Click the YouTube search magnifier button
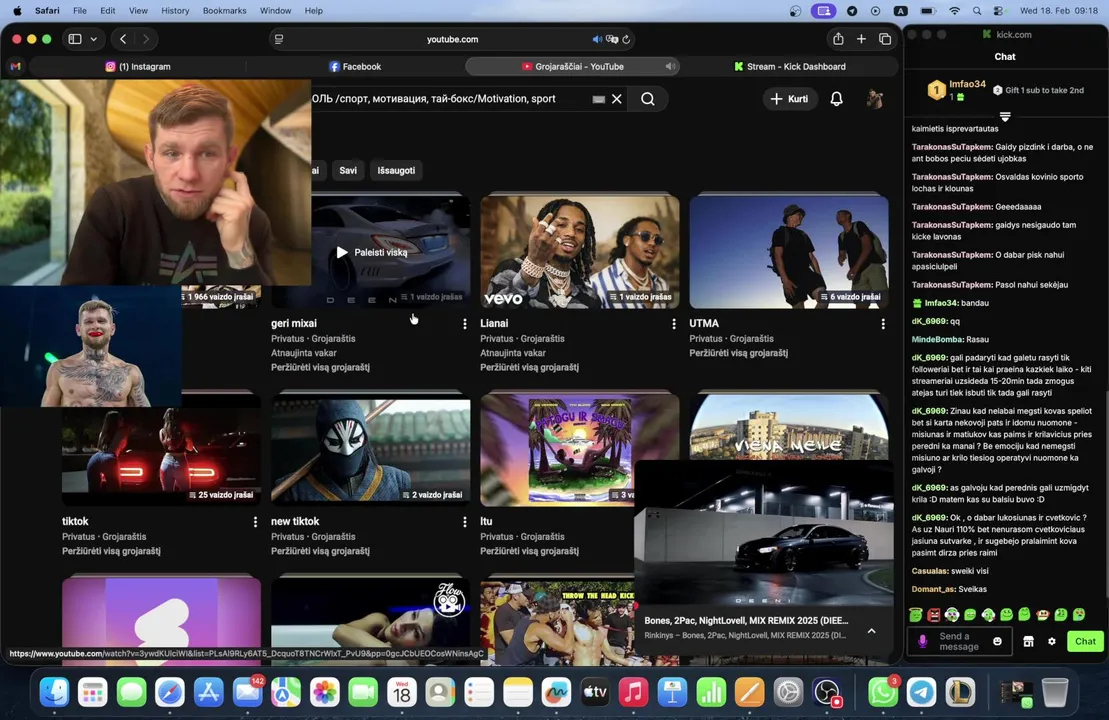This screenshot has width=1109, height=720. (x=647, y=99)
